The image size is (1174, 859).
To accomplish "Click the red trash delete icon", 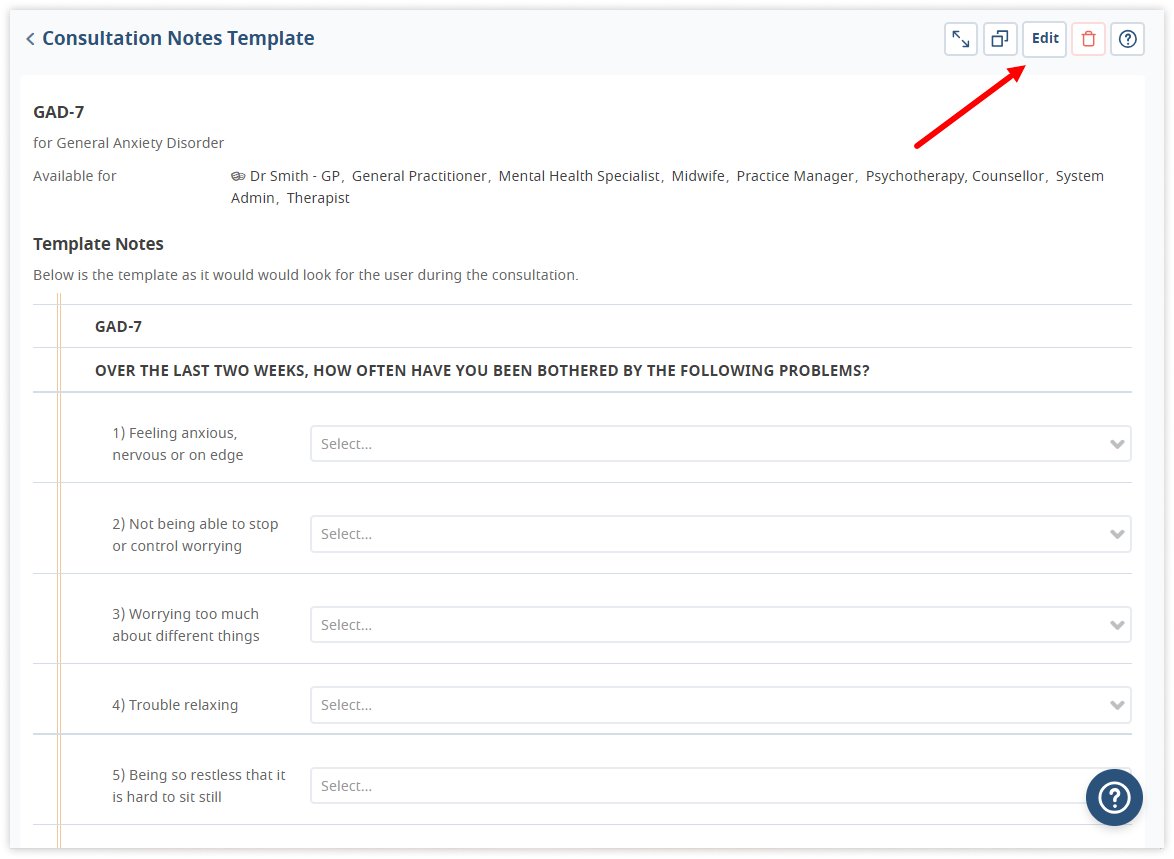I will click(1089, 39).
